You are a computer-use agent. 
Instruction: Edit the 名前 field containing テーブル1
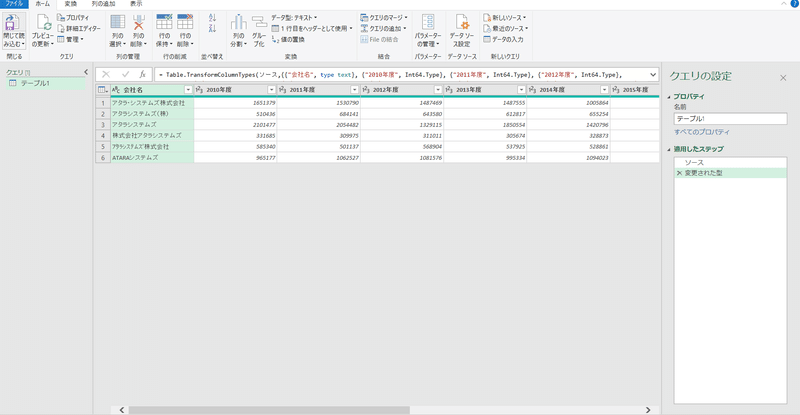coord(730,118)
